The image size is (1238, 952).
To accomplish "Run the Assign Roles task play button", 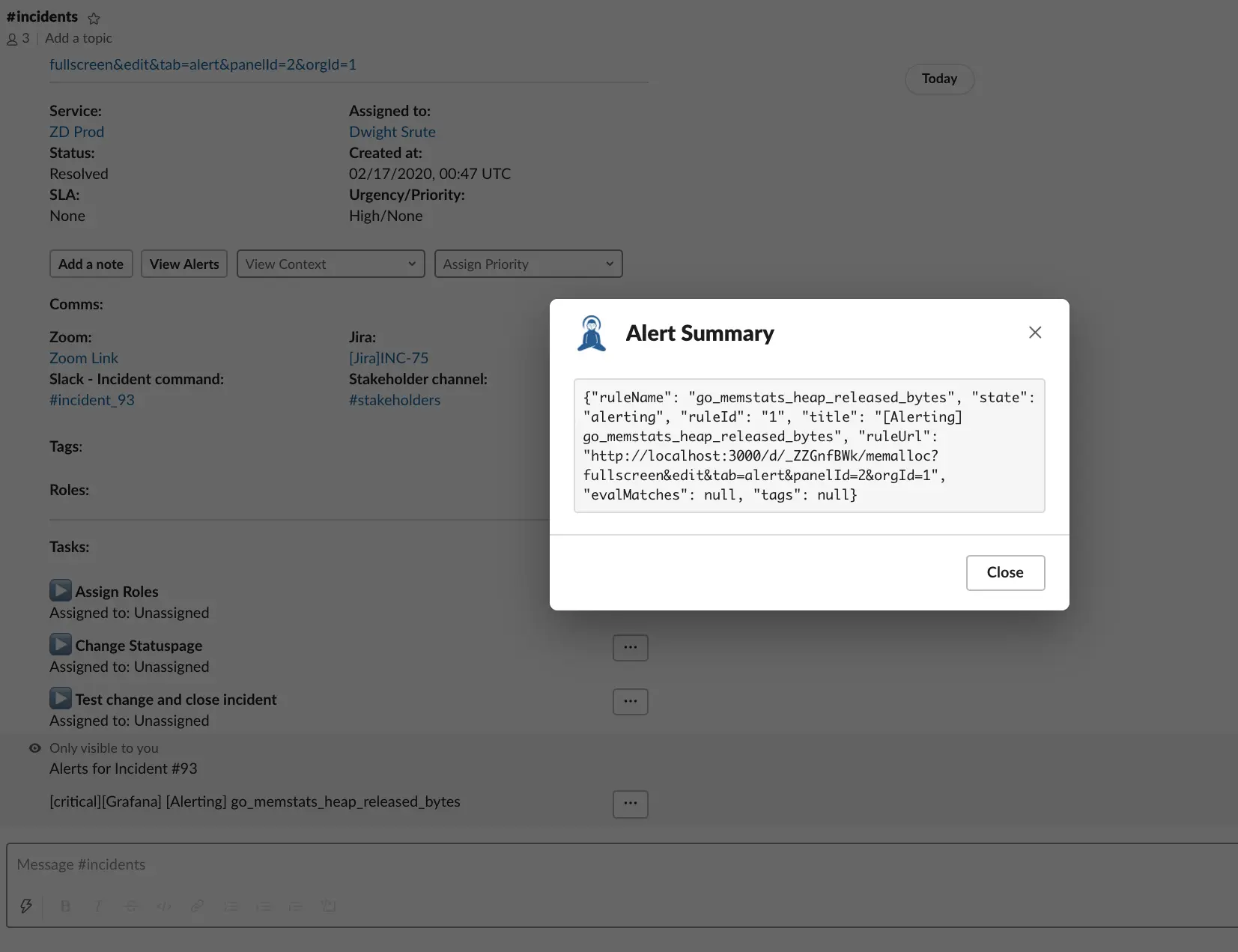I will 61,590.
